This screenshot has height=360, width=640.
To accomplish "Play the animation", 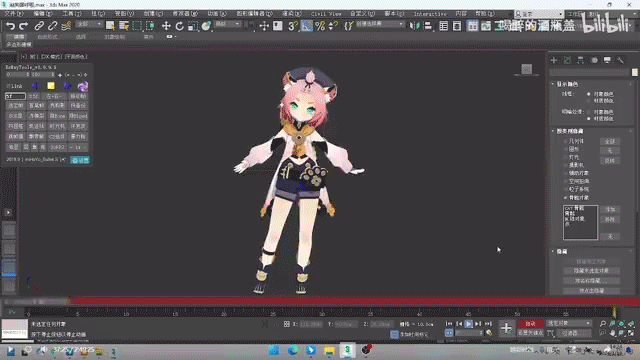I will pos(468,324).
